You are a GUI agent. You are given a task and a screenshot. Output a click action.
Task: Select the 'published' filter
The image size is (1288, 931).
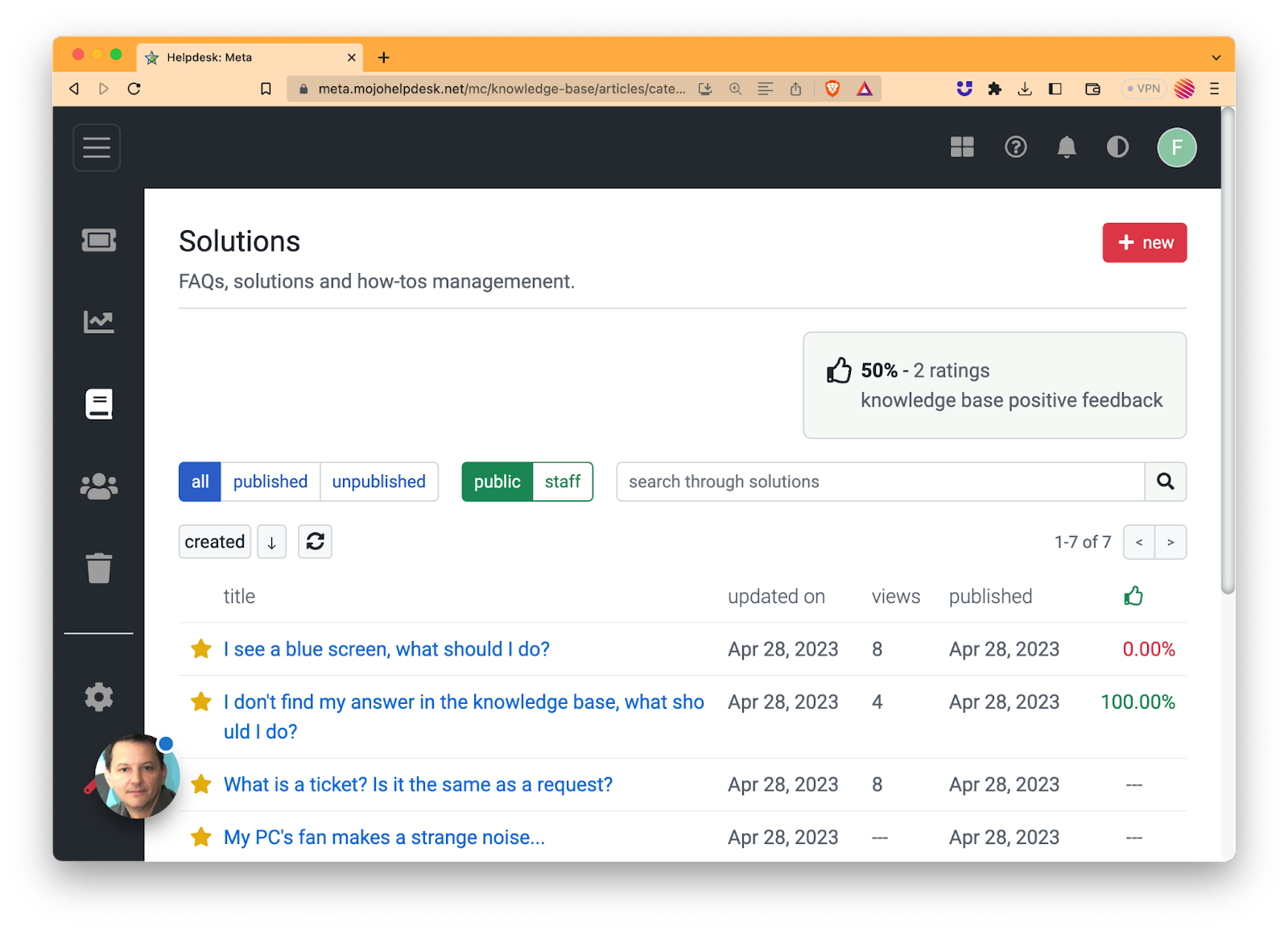click(270, 482)
